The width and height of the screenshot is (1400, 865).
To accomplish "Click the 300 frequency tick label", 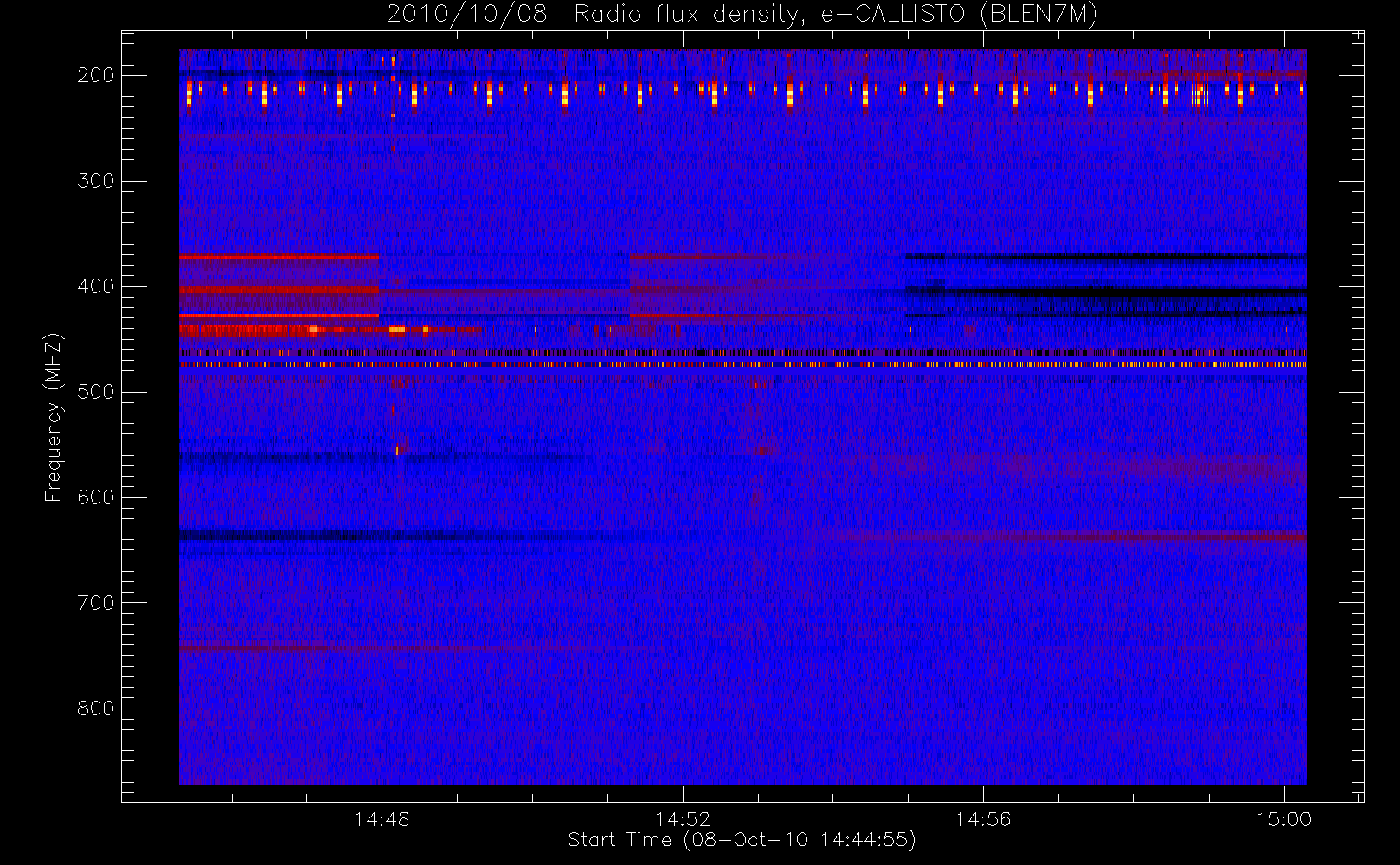I will pos(96,181).
